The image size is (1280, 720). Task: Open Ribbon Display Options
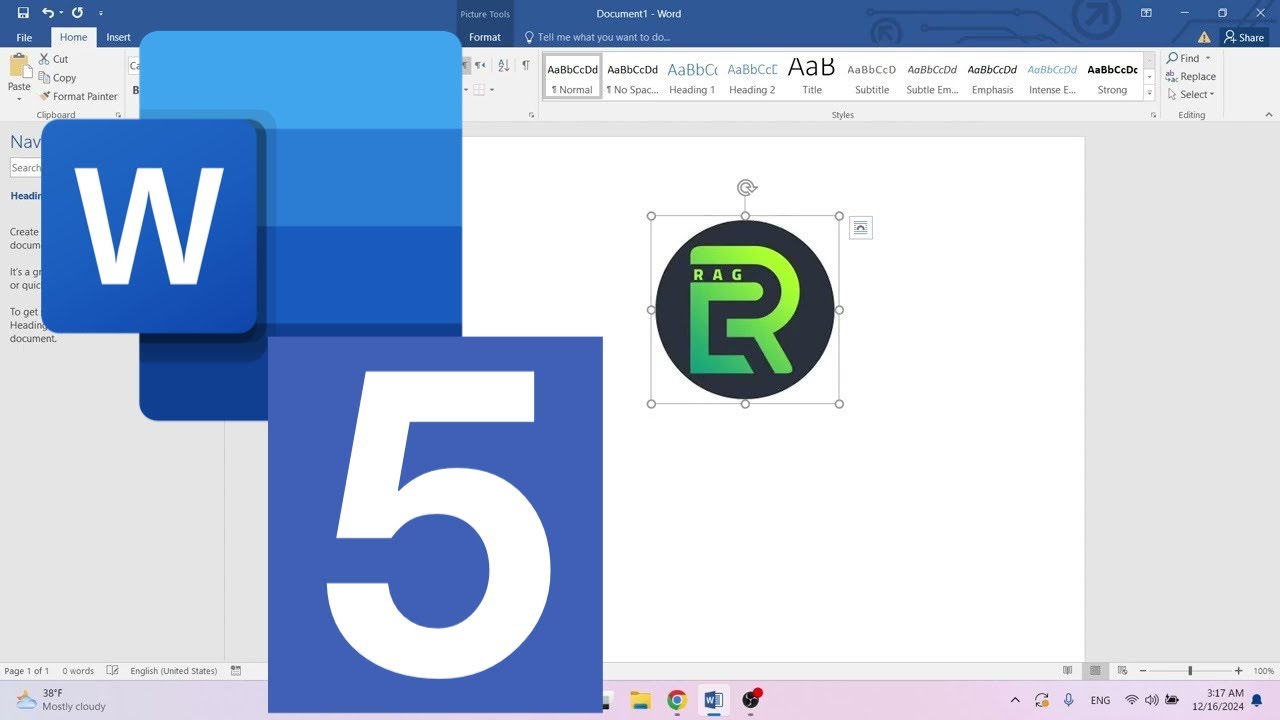[x=1146, y=13]
